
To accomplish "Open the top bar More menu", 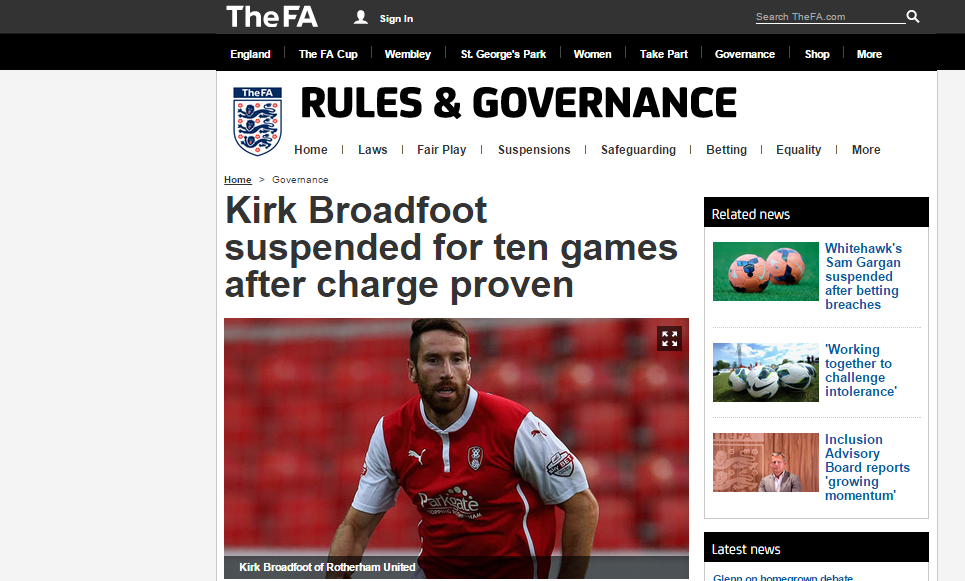I will coord(869,54).
